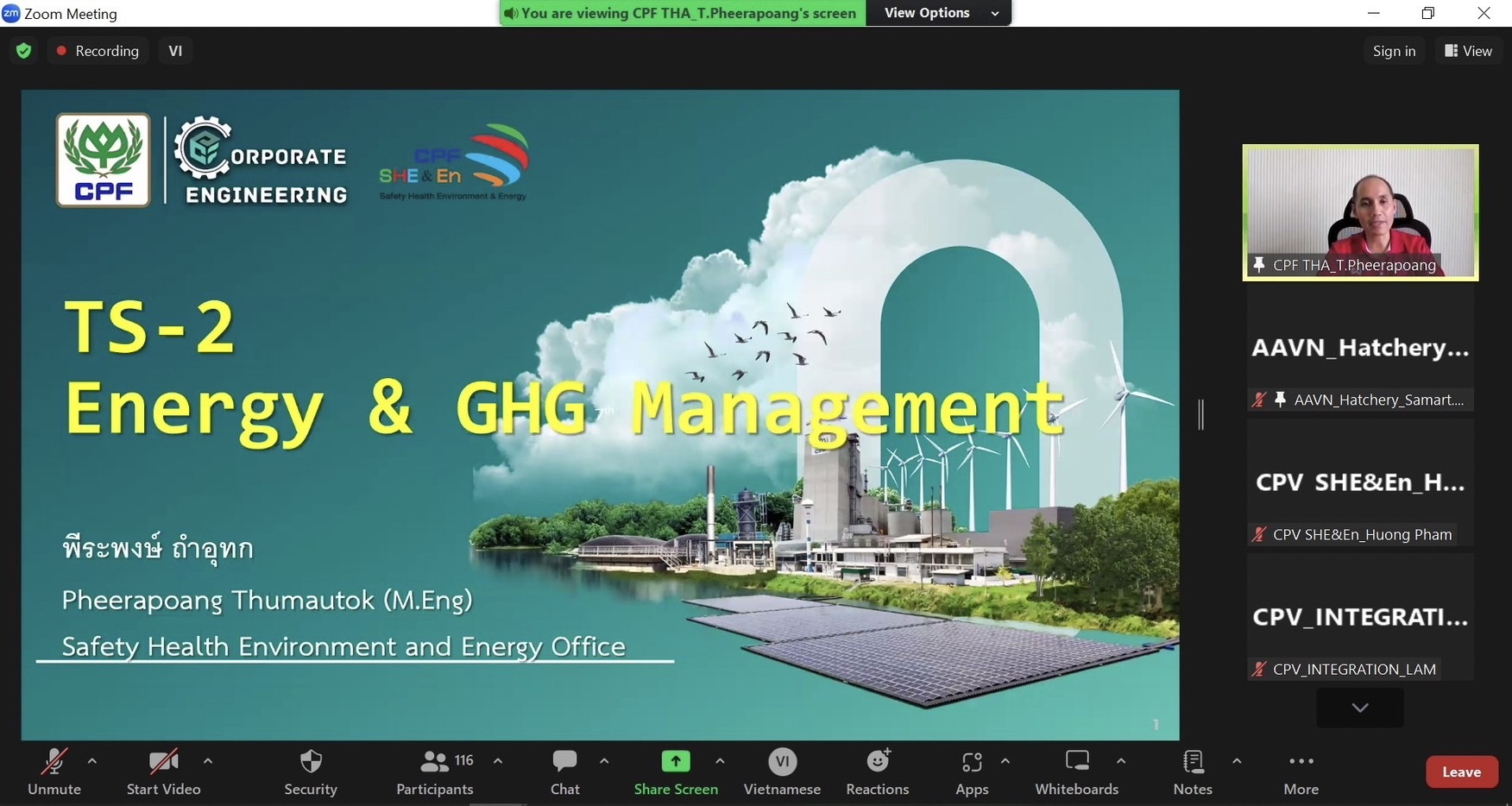Click the Sign in button

pyautogui.click(x=1394, y=51)
